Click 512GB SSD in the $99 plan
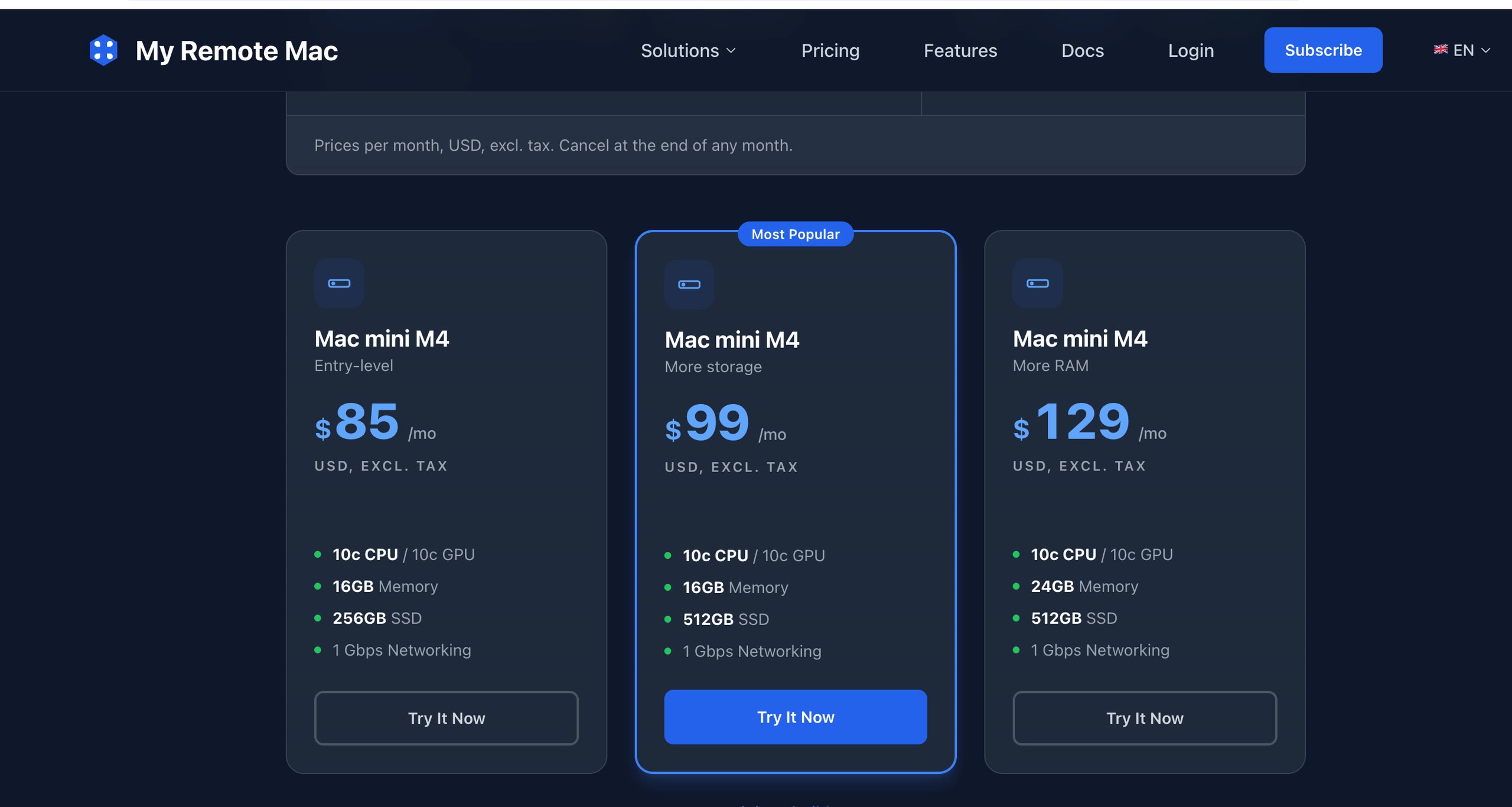Viewport: 1512px width, 807px height. tap(726, 619)
